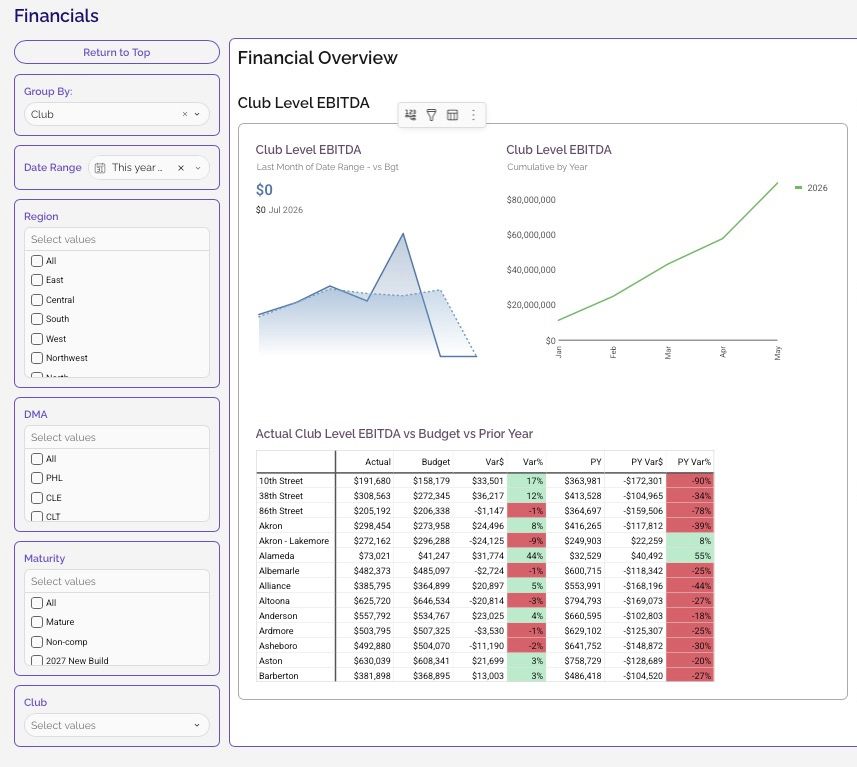
Task: Tick the Mature checkbox
Action: coord(37,622)
